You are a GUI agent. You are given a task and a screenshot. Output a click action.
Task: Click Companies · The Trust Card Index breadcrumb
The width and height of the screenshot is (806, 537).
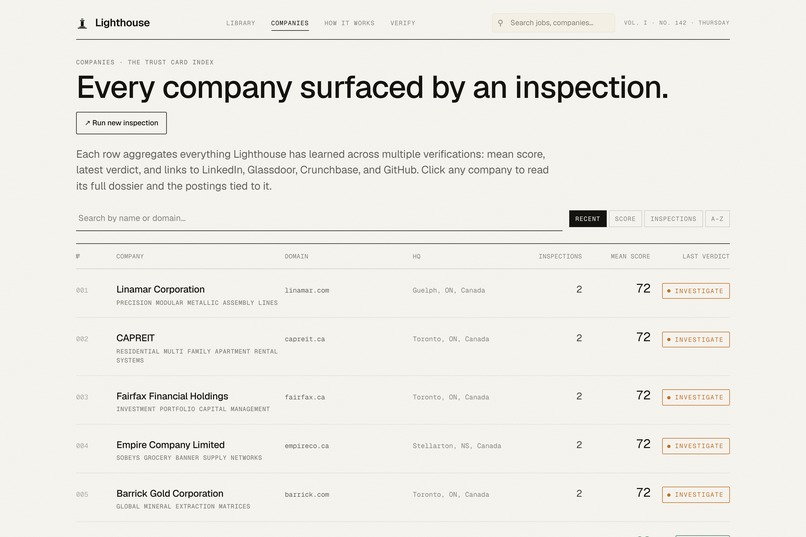(x=145, y=62)
